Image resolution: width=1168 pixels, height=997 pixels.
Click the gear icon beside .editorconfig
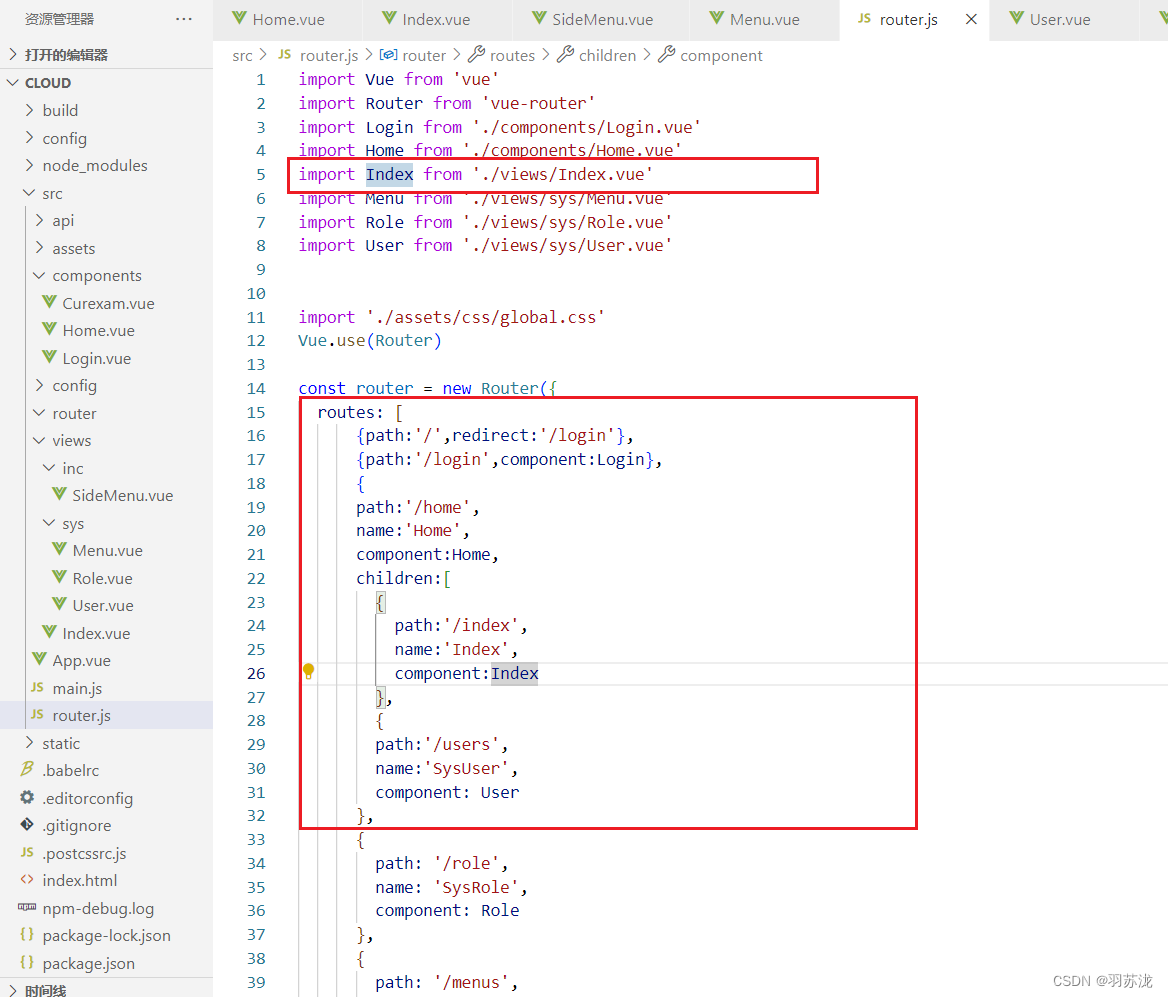click(27, 798)
